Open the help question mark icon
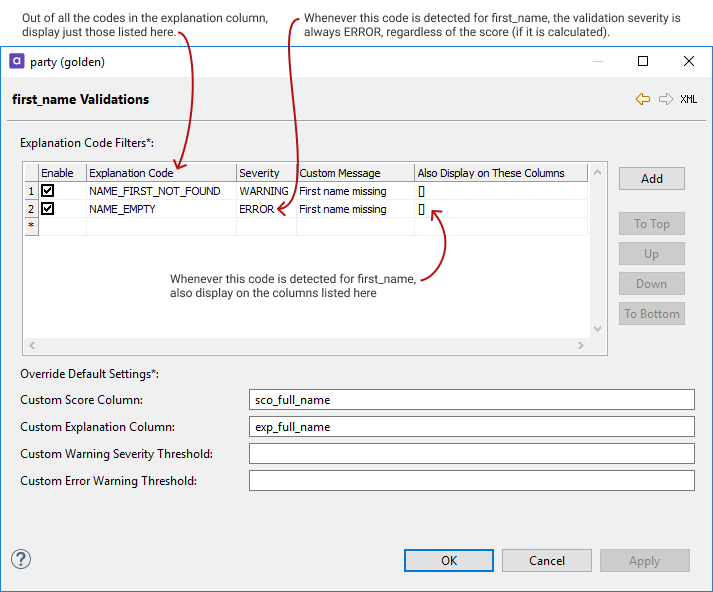Image resolution: width=713 pixels, height=592 pixels. [x=21, y=559]
